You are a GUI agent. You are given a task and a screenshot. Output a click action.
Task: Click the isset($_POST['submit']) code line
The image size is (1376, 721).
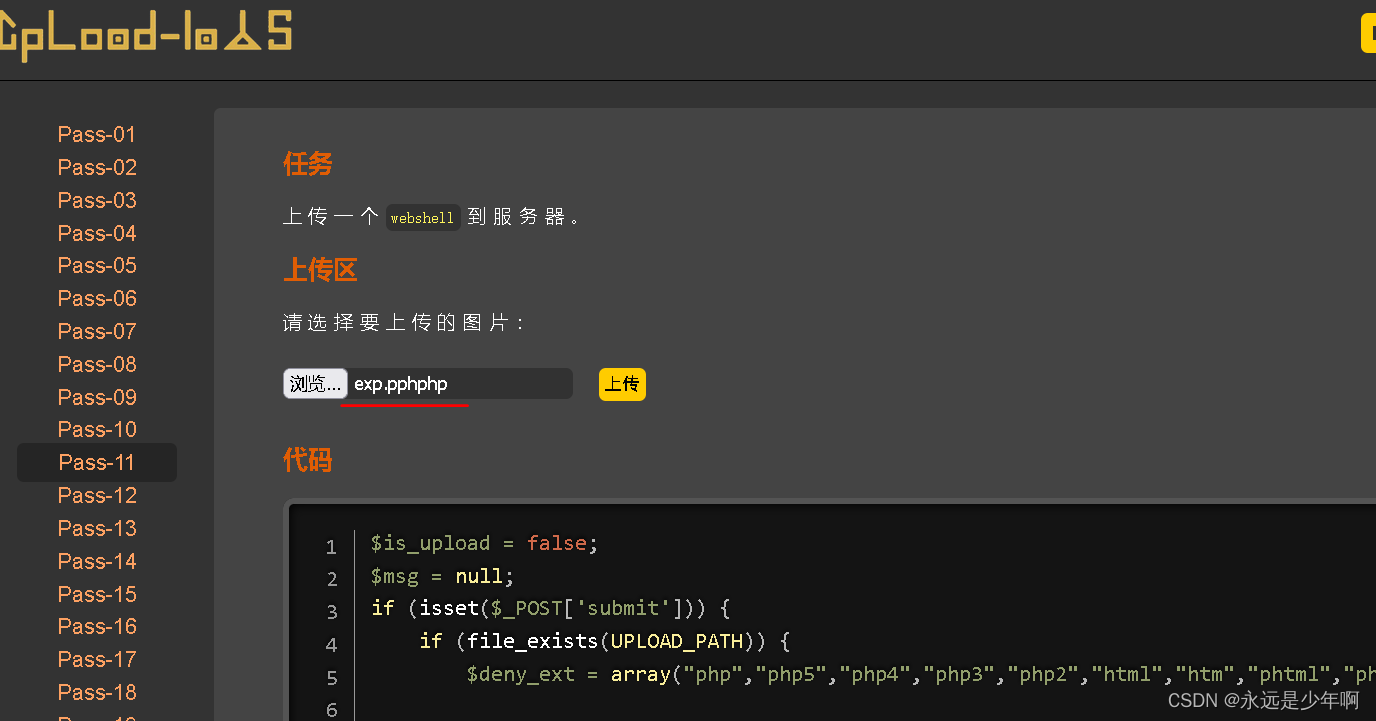click(551, 608)
